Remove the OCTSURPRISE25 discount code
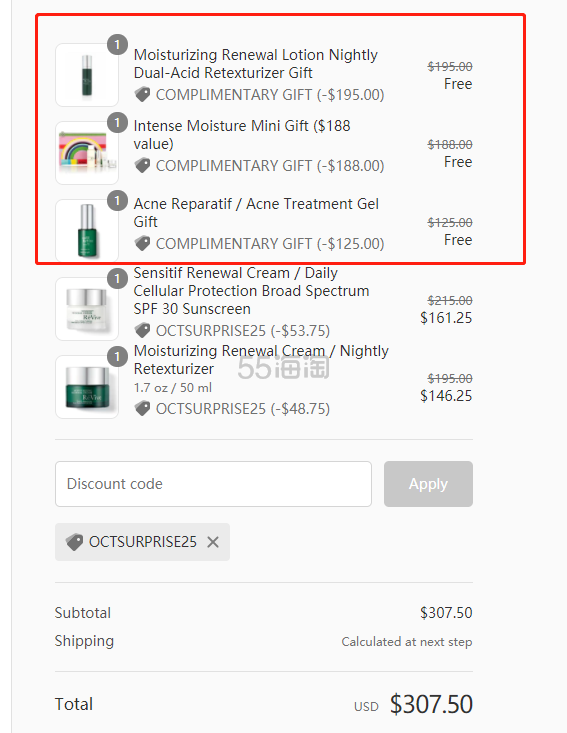 coord(213,542)
